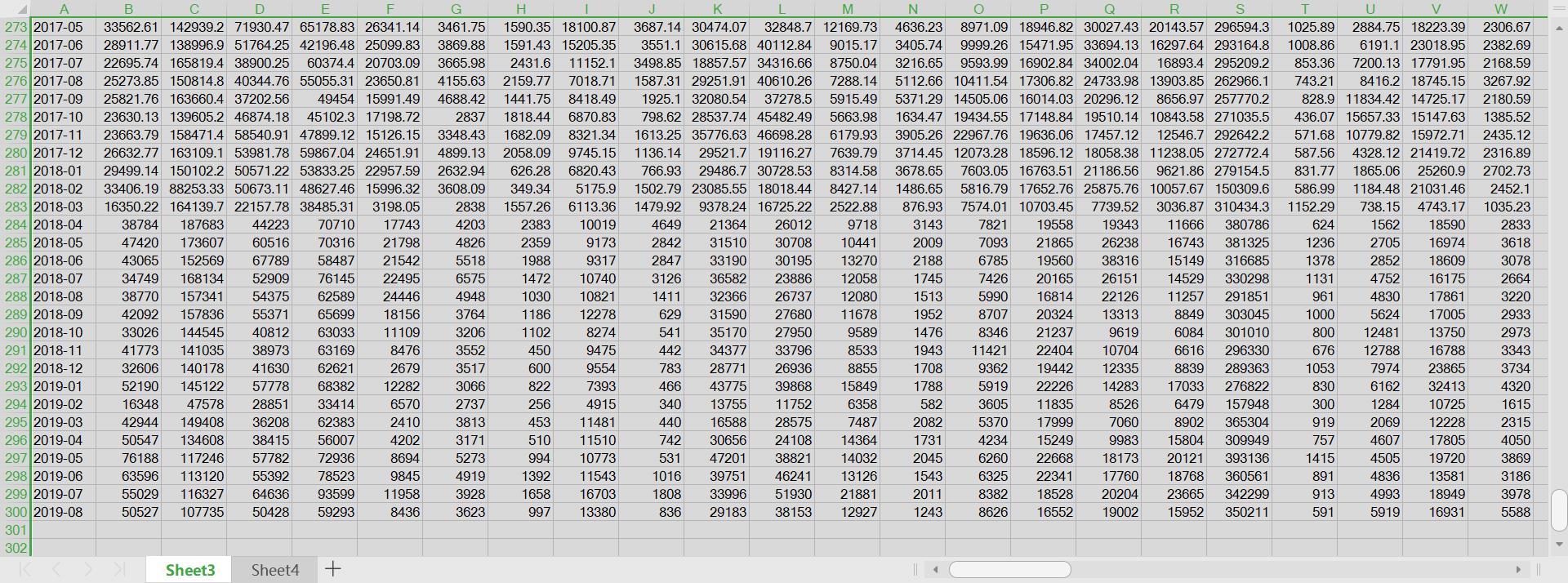Screen dimensions: 1568x583
Task: Select cell containing 15657.33
Action: (x=1370, y=117)
